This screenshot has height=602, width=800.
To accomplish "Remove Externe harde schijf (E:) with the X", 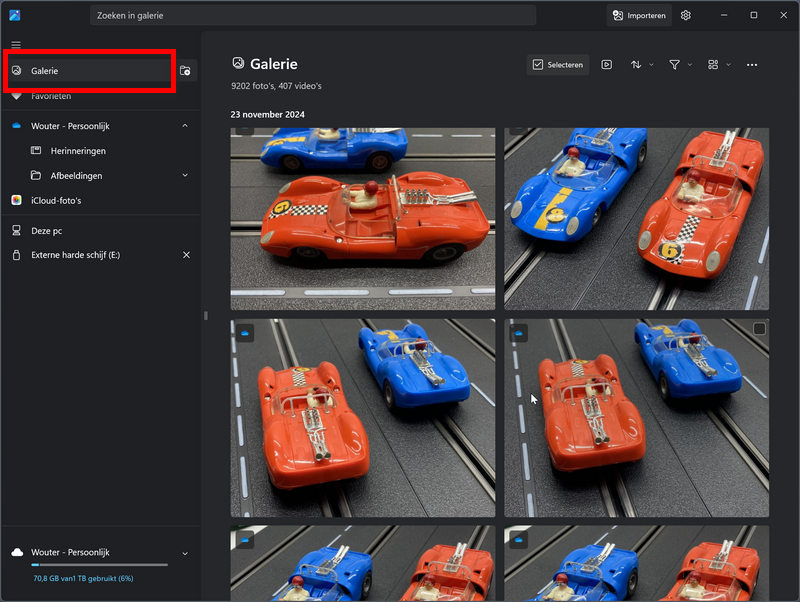I will [186, 255].
